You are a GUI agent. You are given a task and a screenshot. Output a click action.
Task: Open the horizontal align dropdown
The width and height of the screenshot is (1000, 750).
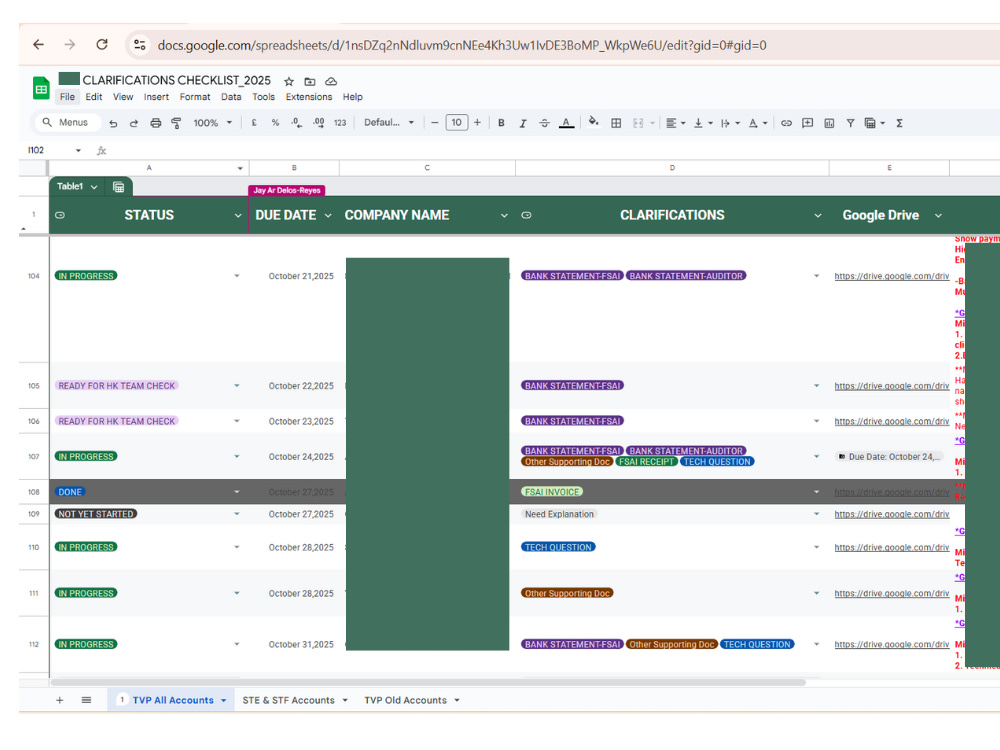pyautogui.click(x=675, y=123)
